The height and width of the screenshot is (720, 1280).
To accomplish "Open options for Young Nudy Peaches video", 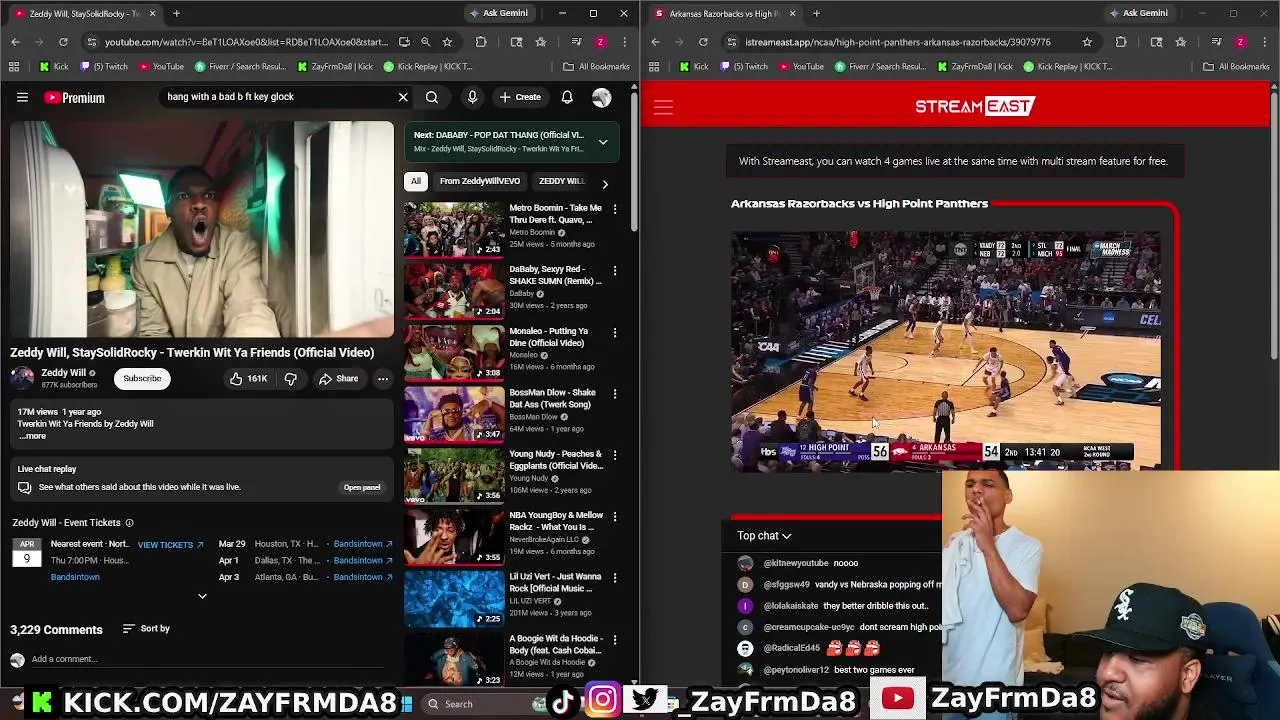I will 615,455.
